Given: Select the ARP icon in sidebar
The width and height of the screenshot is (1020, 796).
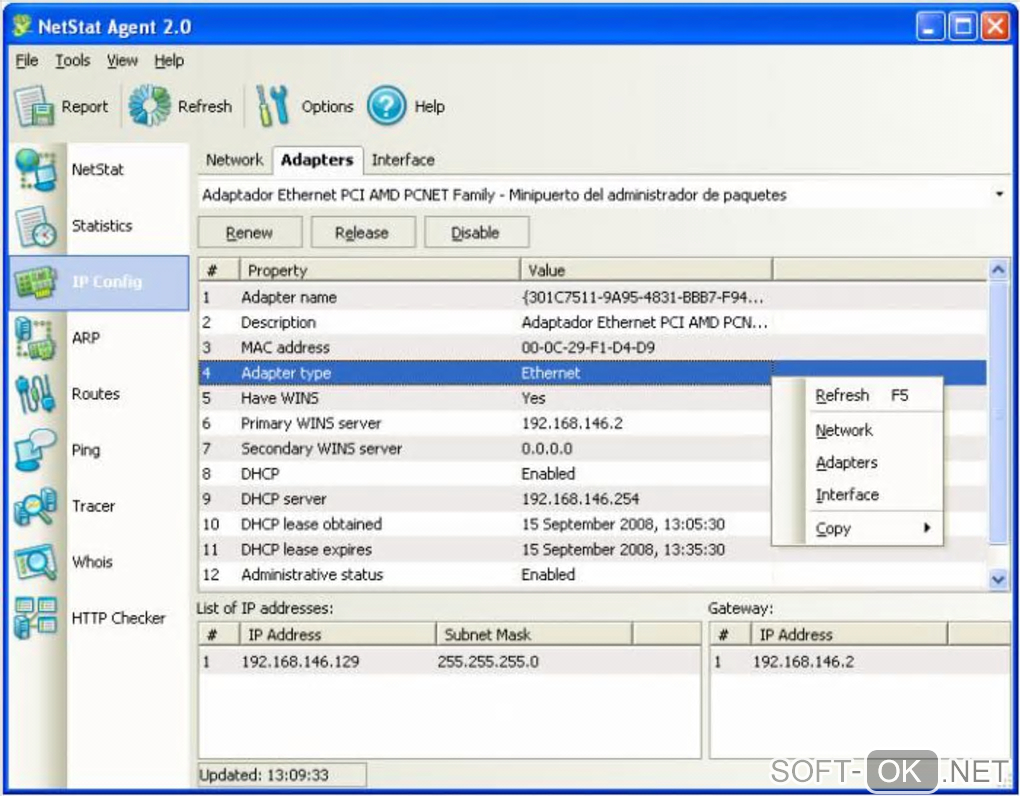Looking at the screenshot, I should coord(37,338).
